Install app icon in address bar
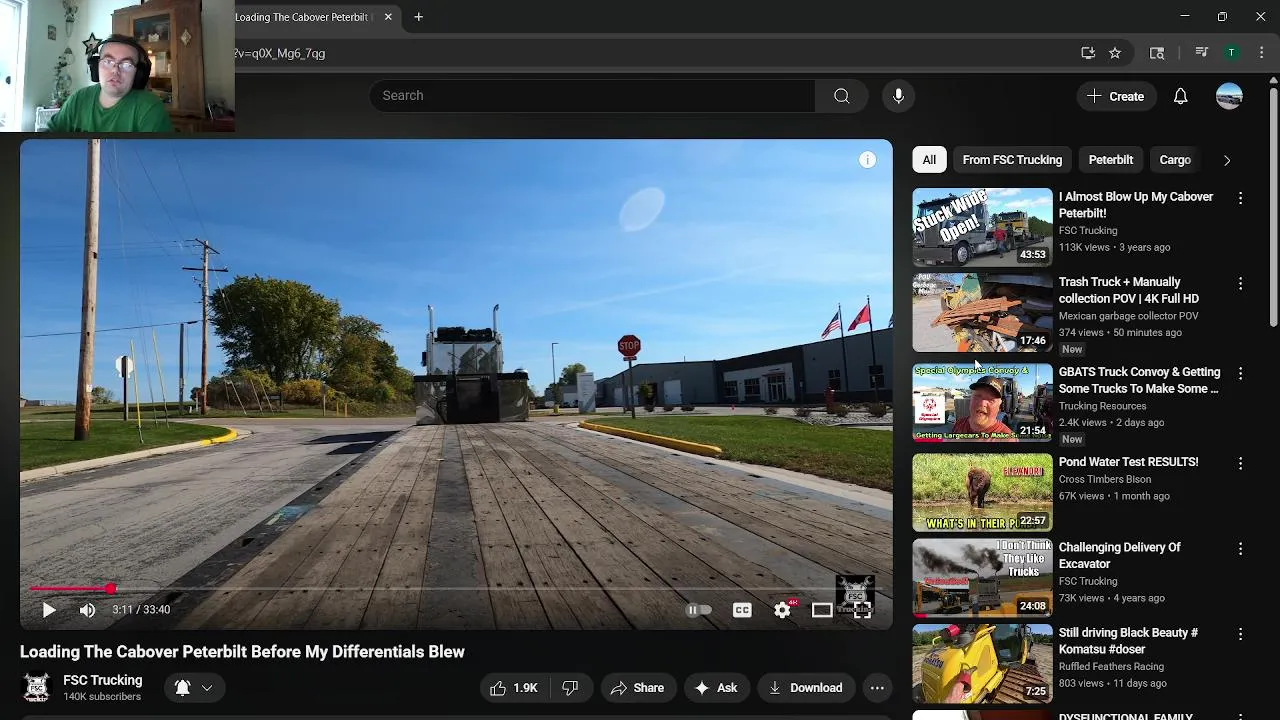Image resolution: width=1280 pixels, height=720 pixels. tap(1088, 53)
